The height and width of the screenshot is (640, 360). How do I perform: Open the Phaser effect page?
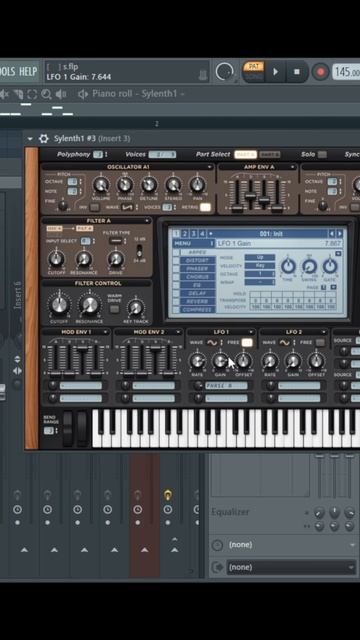(198, 269)
